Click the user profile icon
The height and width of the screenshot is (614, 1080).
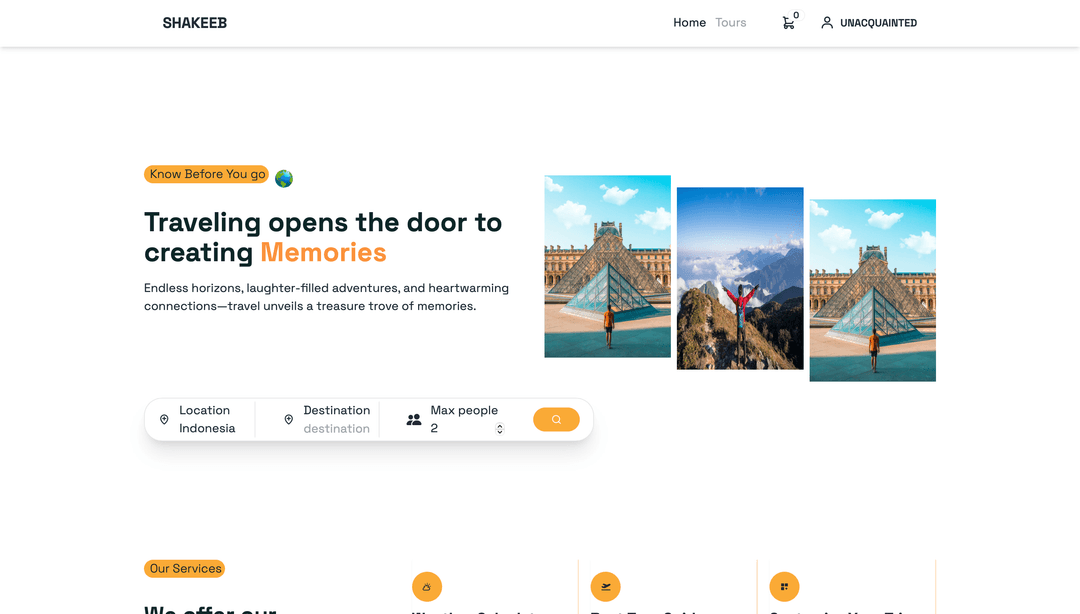tap(827, 23)
